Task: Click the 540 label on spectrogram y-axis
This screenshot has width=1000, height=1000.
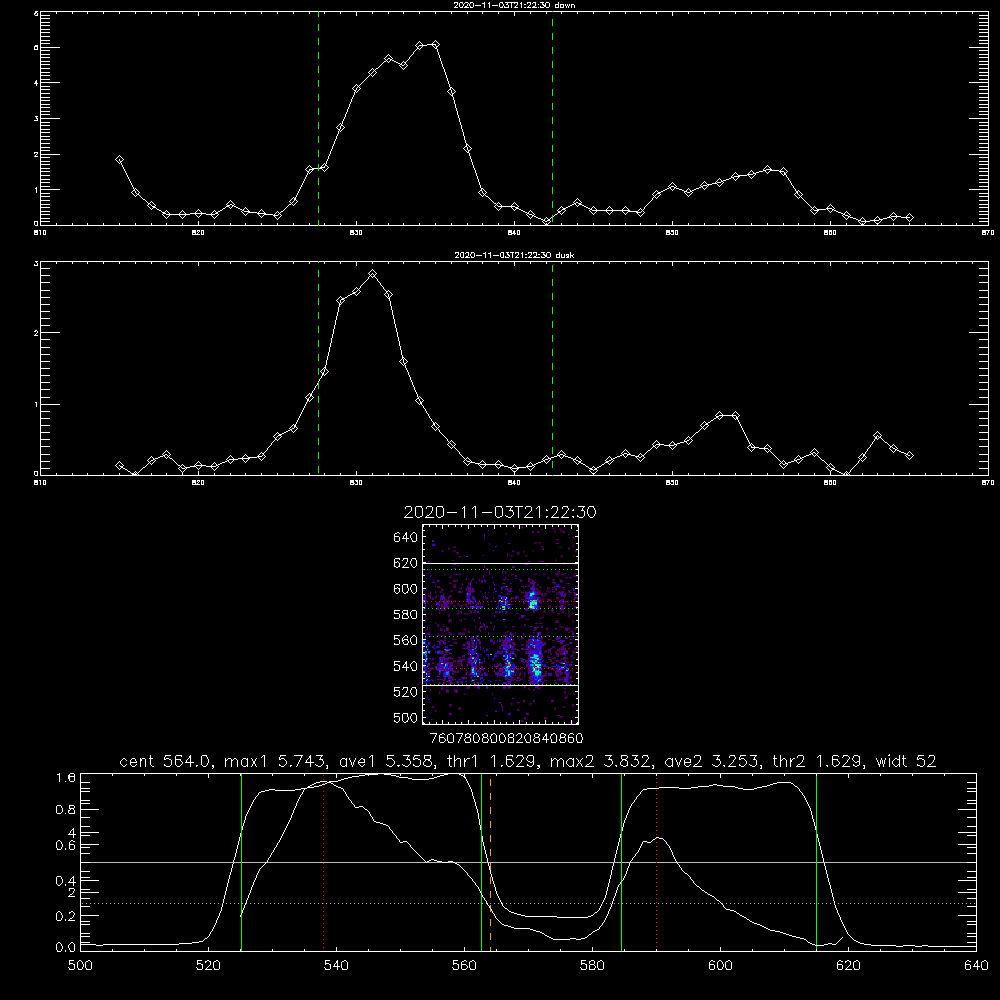Action: [406, 666]
